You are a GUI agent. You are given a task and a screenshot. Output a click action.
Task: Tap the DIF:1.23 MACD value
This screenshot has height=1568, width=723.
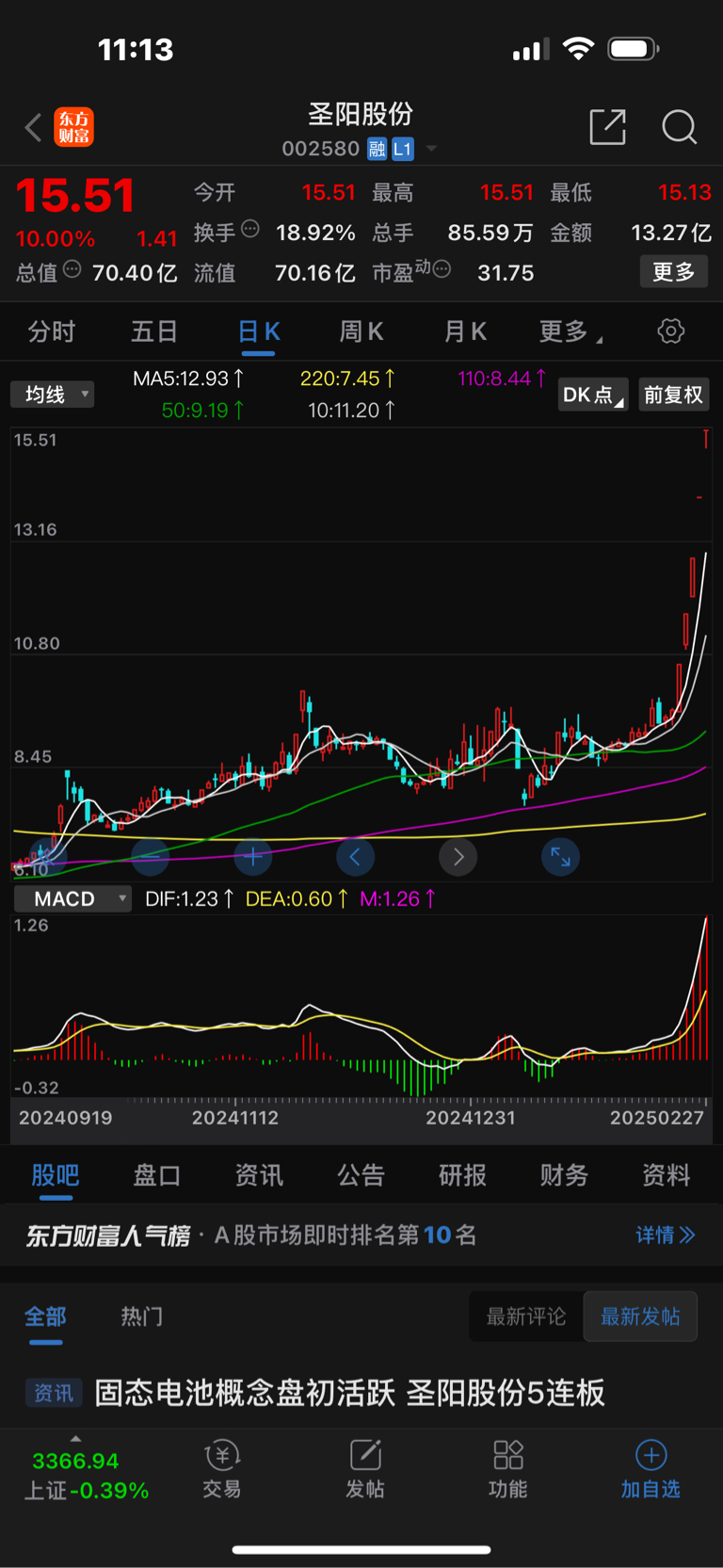click(189, 899)
